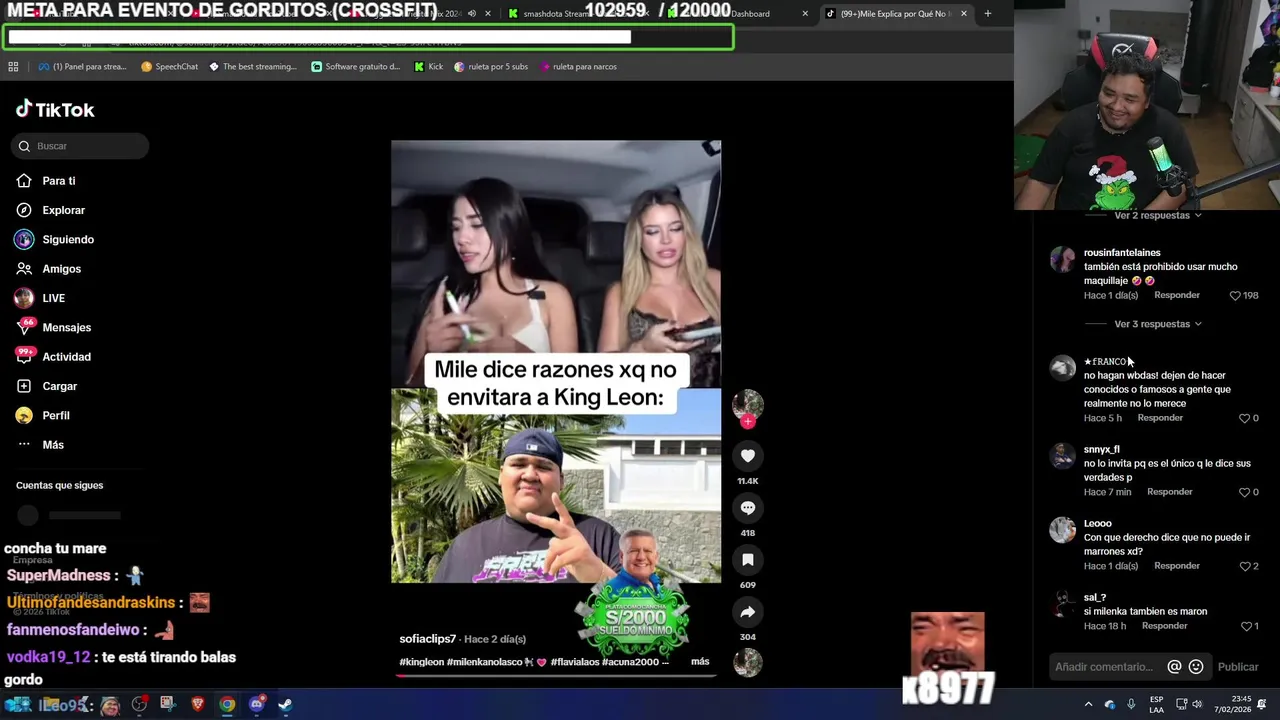Open Discord from the taskbar
This screenshot has width=1280, height=720.
[256, 704]
